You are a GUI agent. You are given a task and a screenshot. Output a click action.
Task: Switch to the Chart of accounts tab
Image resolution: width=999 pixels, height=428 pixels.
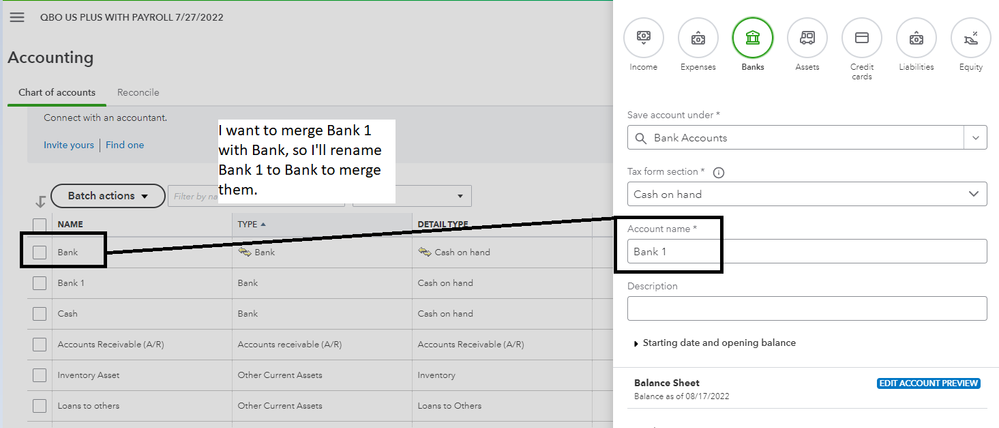pos(57,92)
